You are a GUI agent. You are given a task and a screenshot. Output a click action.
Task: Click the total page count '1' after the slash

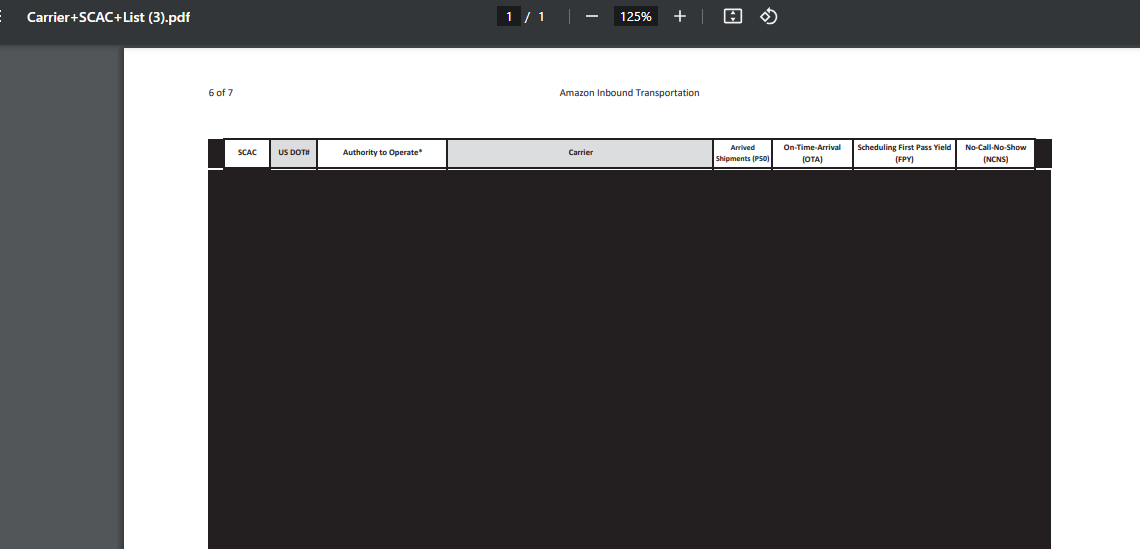click(541, 16)
